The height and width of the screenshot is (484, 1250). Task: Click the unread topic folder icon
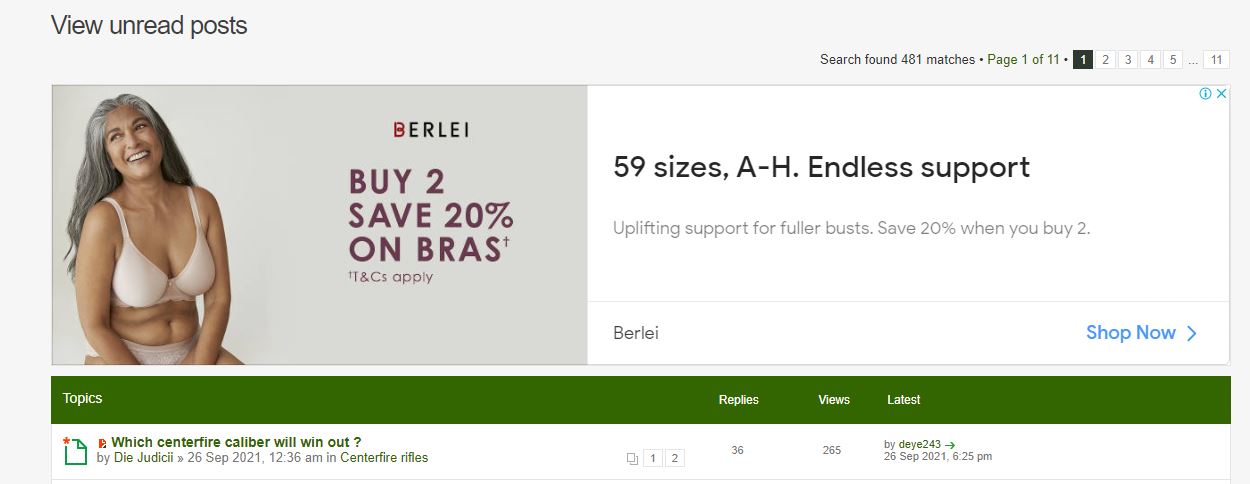75,452
